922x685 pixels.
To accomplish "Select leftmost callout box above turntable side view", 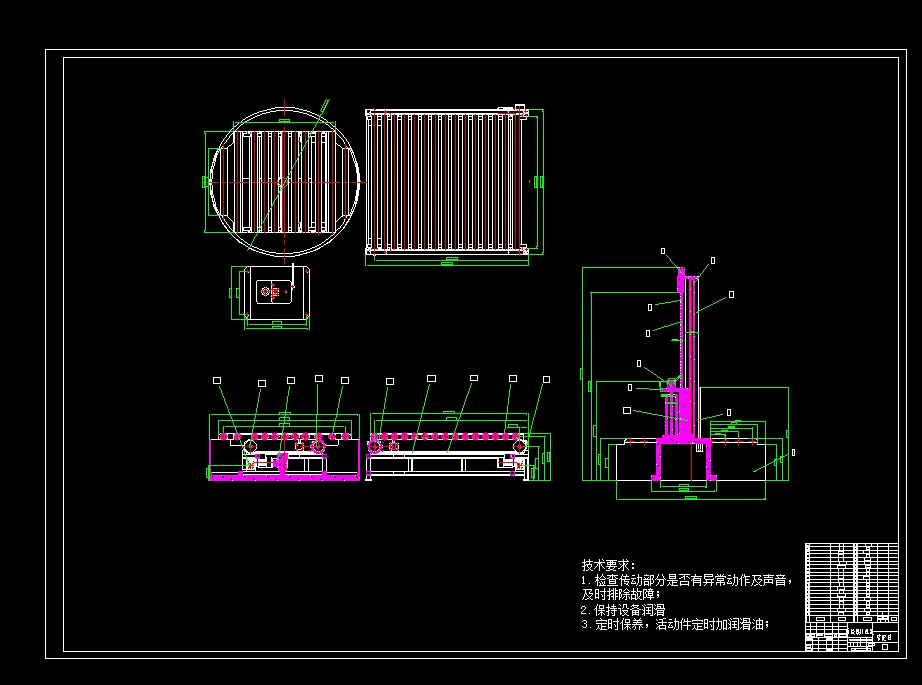I will pos(217,381).
